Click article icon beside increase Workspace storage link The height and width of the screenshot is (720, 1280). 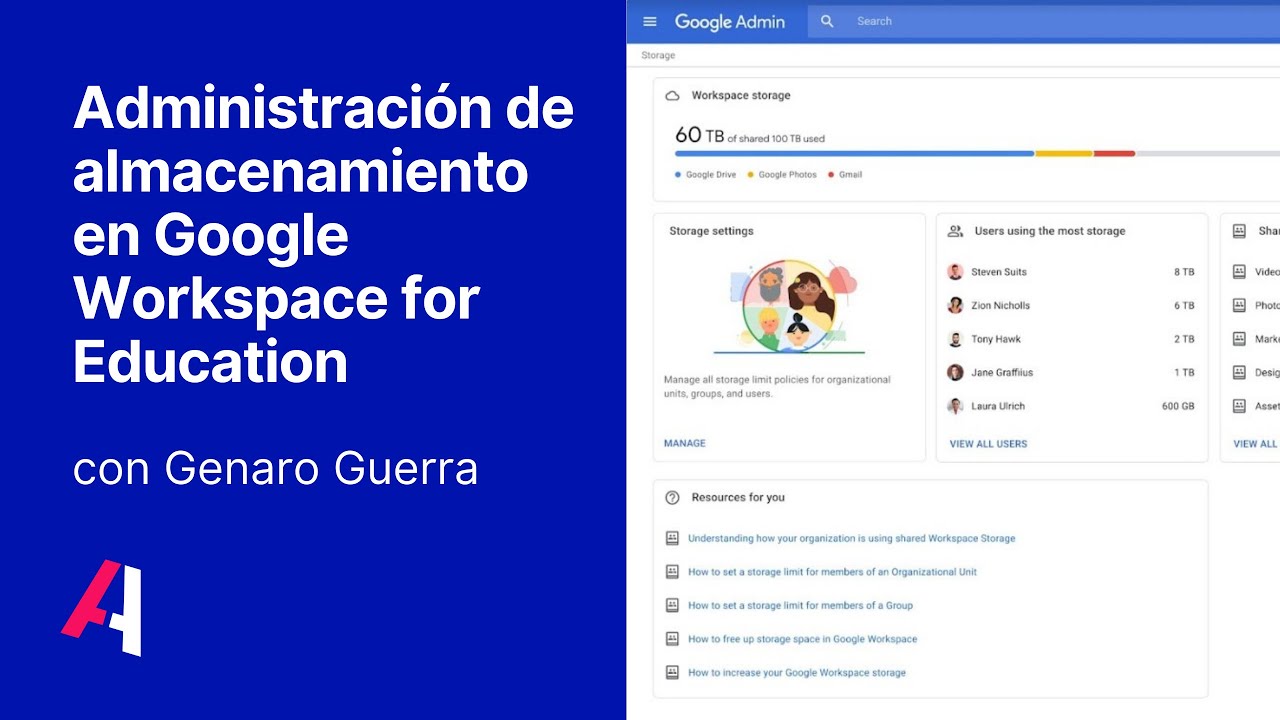(672, 672)
